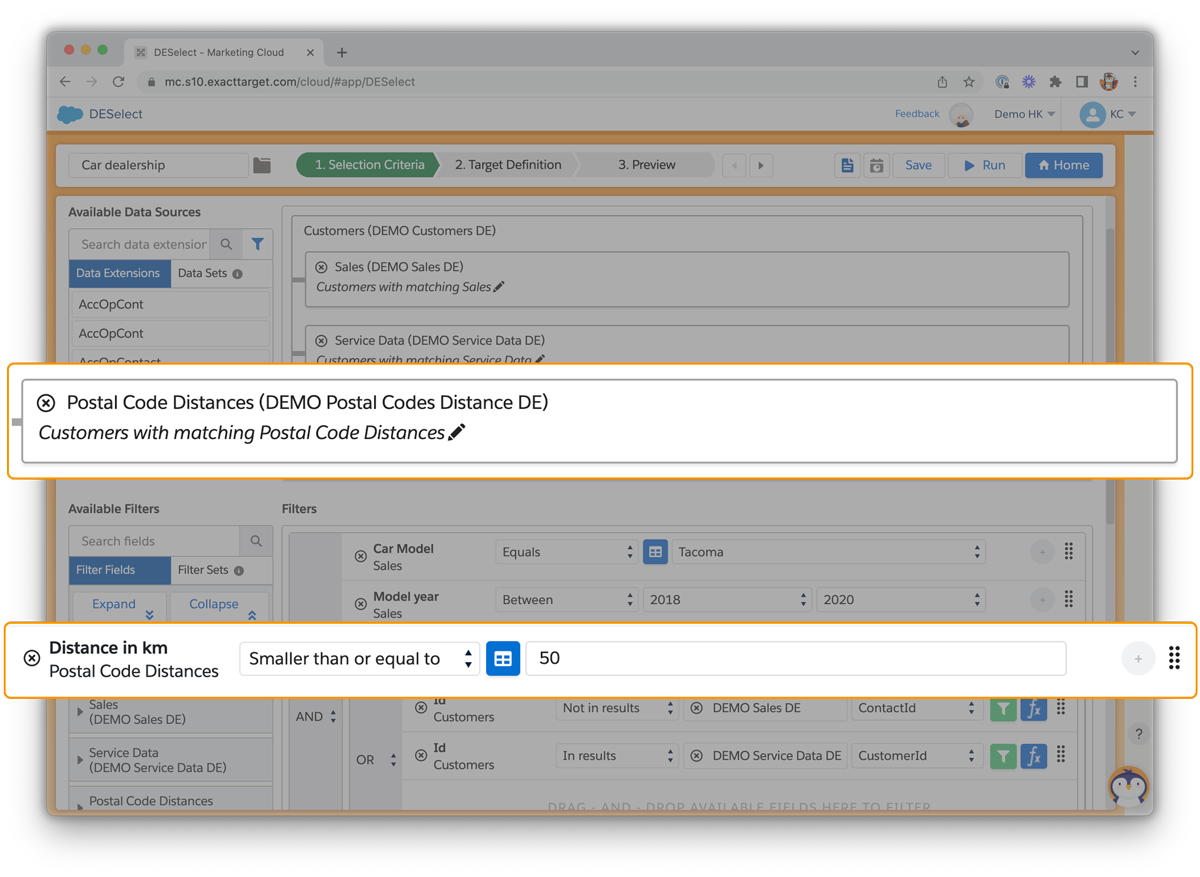Expand the Service Data tree item
The image size is (1200, 877).
coord(80,760)
